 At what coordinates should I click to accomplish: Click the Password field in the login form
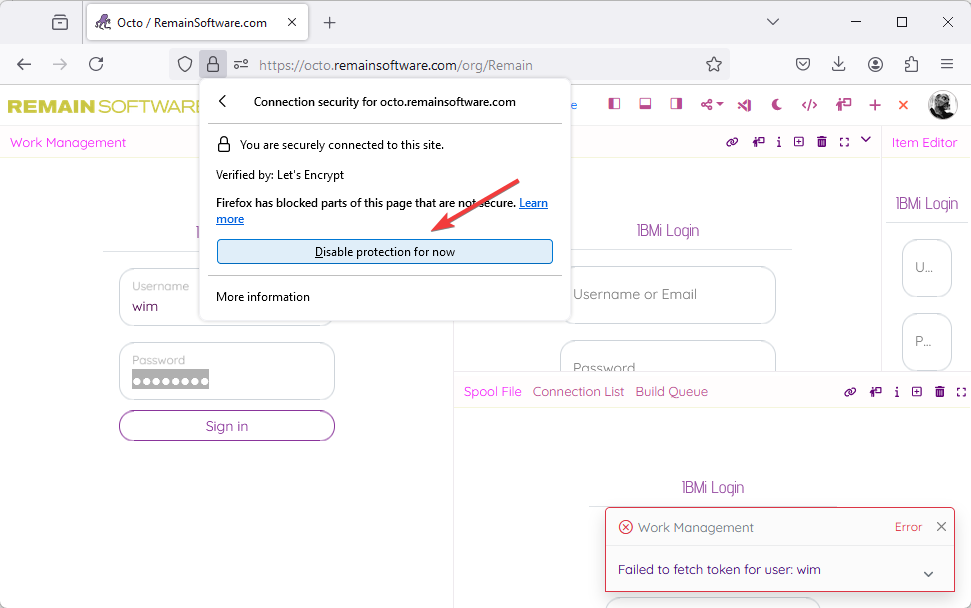227,371
